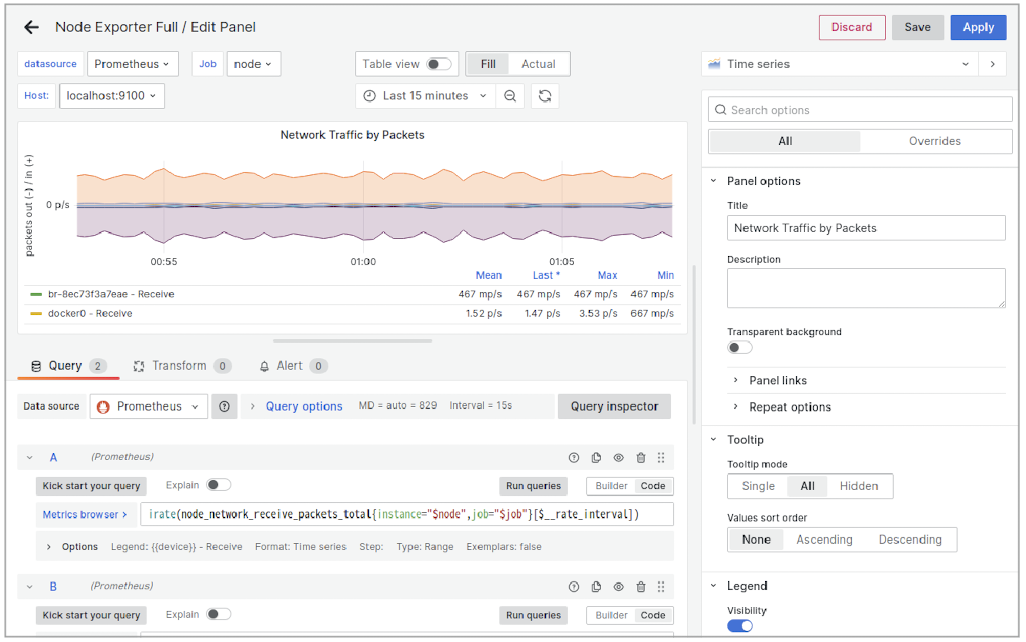The image size is (1026, 642).
Task: Open Metrics browser for query A
Action: (84, 515)
